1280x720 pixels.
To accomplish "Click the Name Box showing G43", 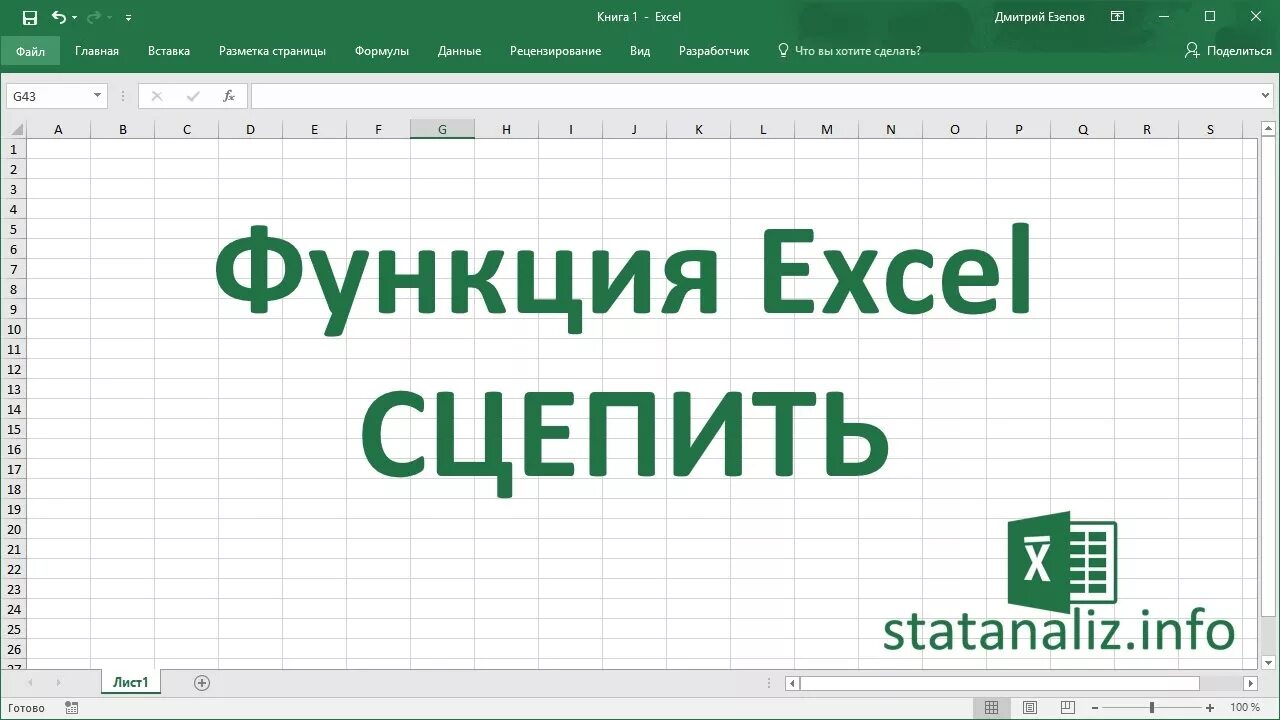I will pyautogui.click(x=48, y=96).
